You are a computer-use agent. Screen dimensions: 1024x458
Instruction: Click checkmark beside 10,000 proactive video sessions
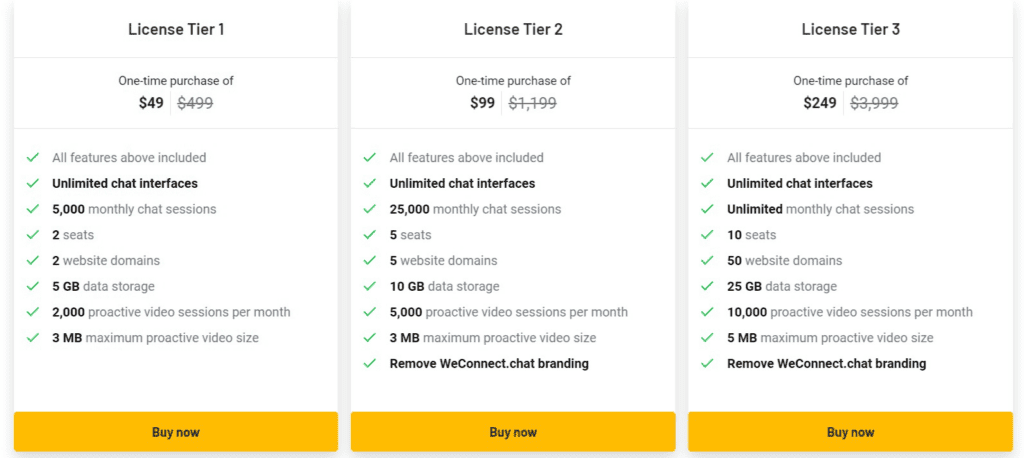707,312
